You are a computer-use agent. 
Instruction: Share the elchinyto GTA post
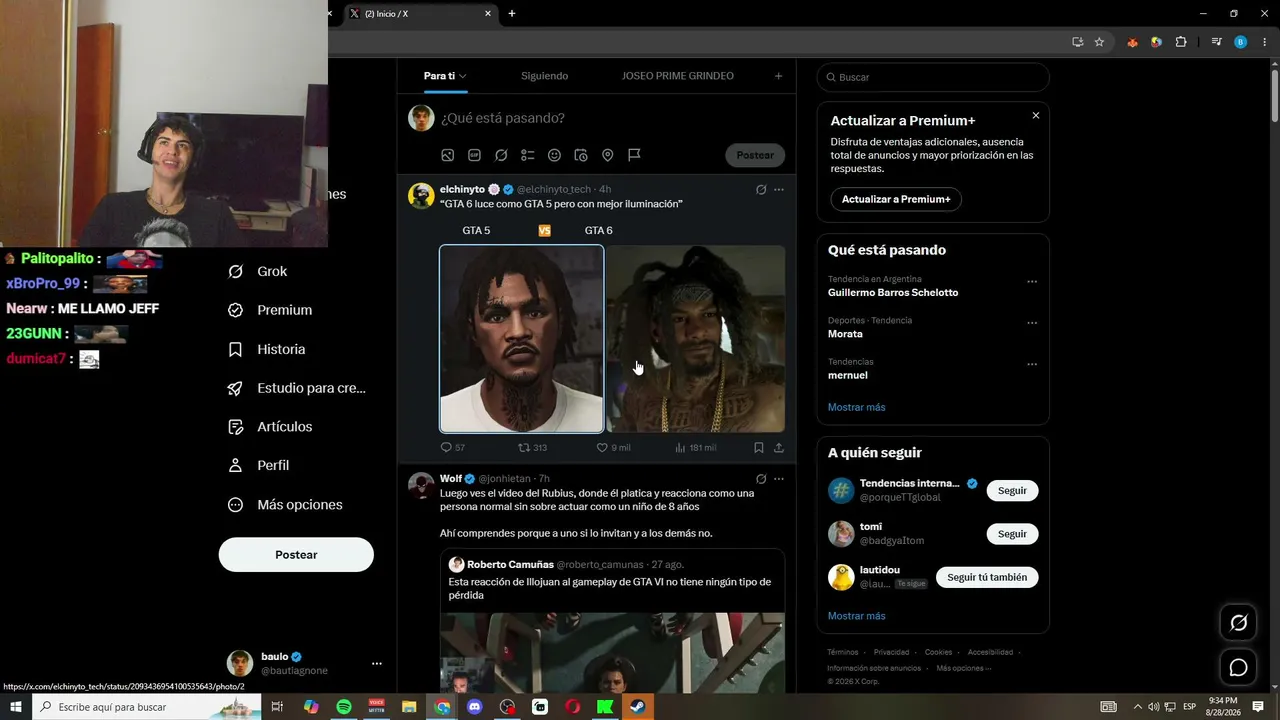pyautogui.click(x=779, y=448)
